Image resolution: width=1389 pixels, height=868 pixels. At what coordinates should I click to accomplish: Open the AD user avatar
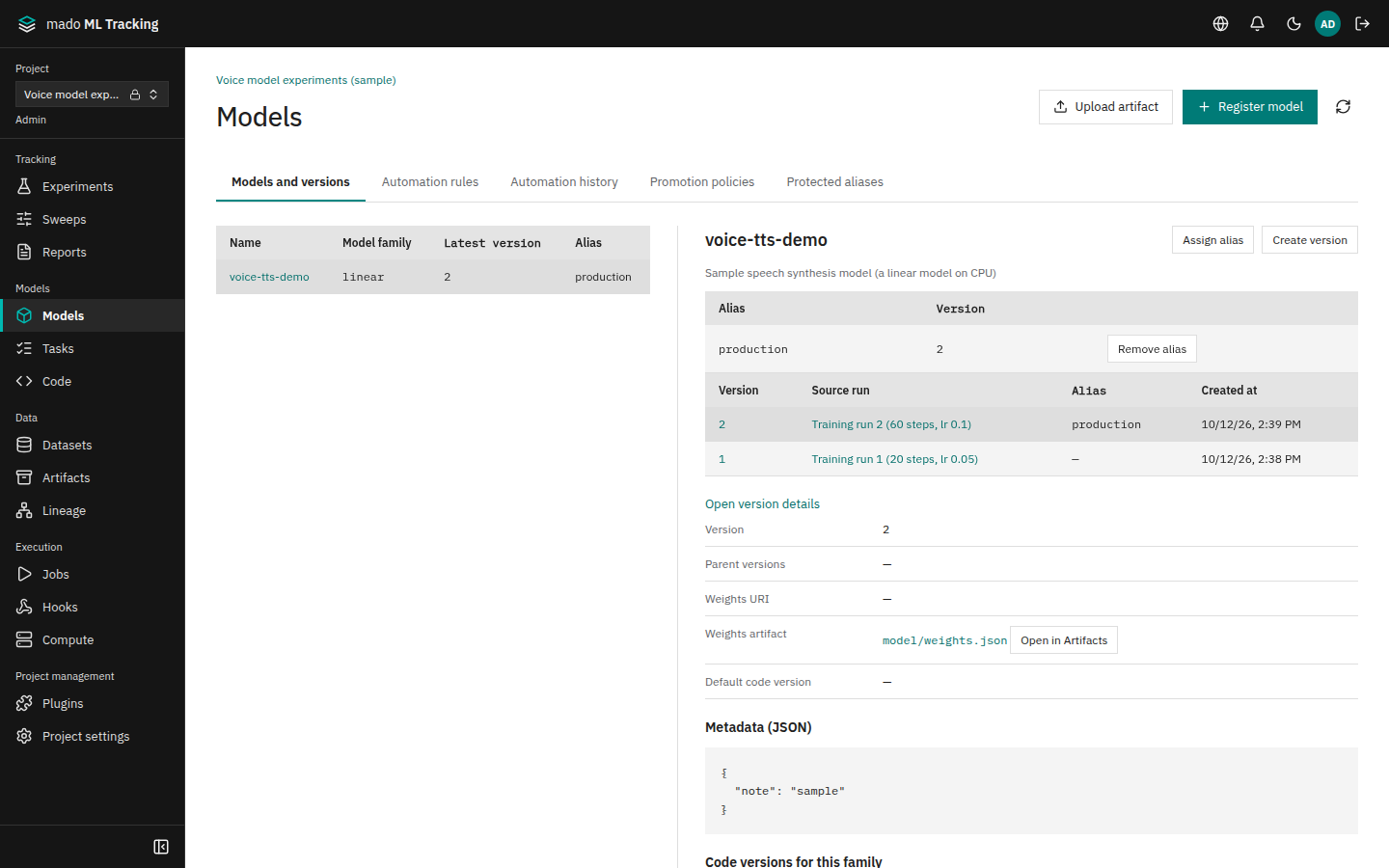tap(1327, 24)
